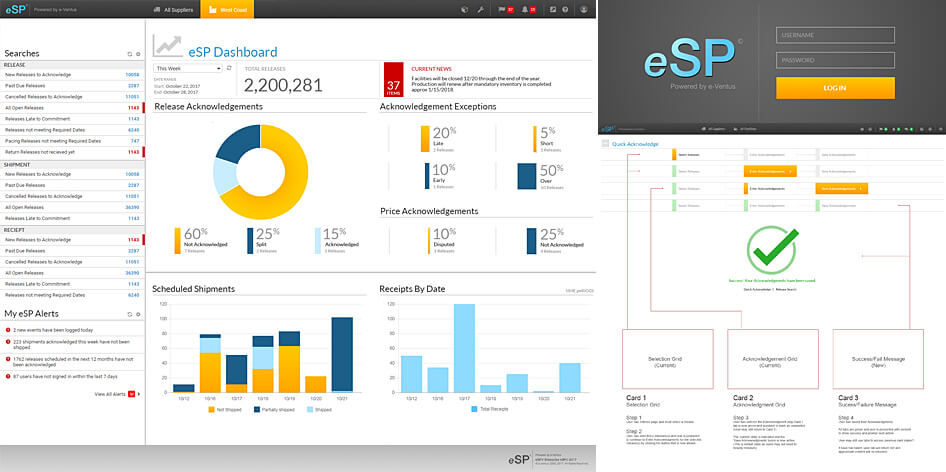Screen dimensions: 946x472
Task: Expand the View All Alerts arrow
Action: pyautogui.click(x=139, y=394)
